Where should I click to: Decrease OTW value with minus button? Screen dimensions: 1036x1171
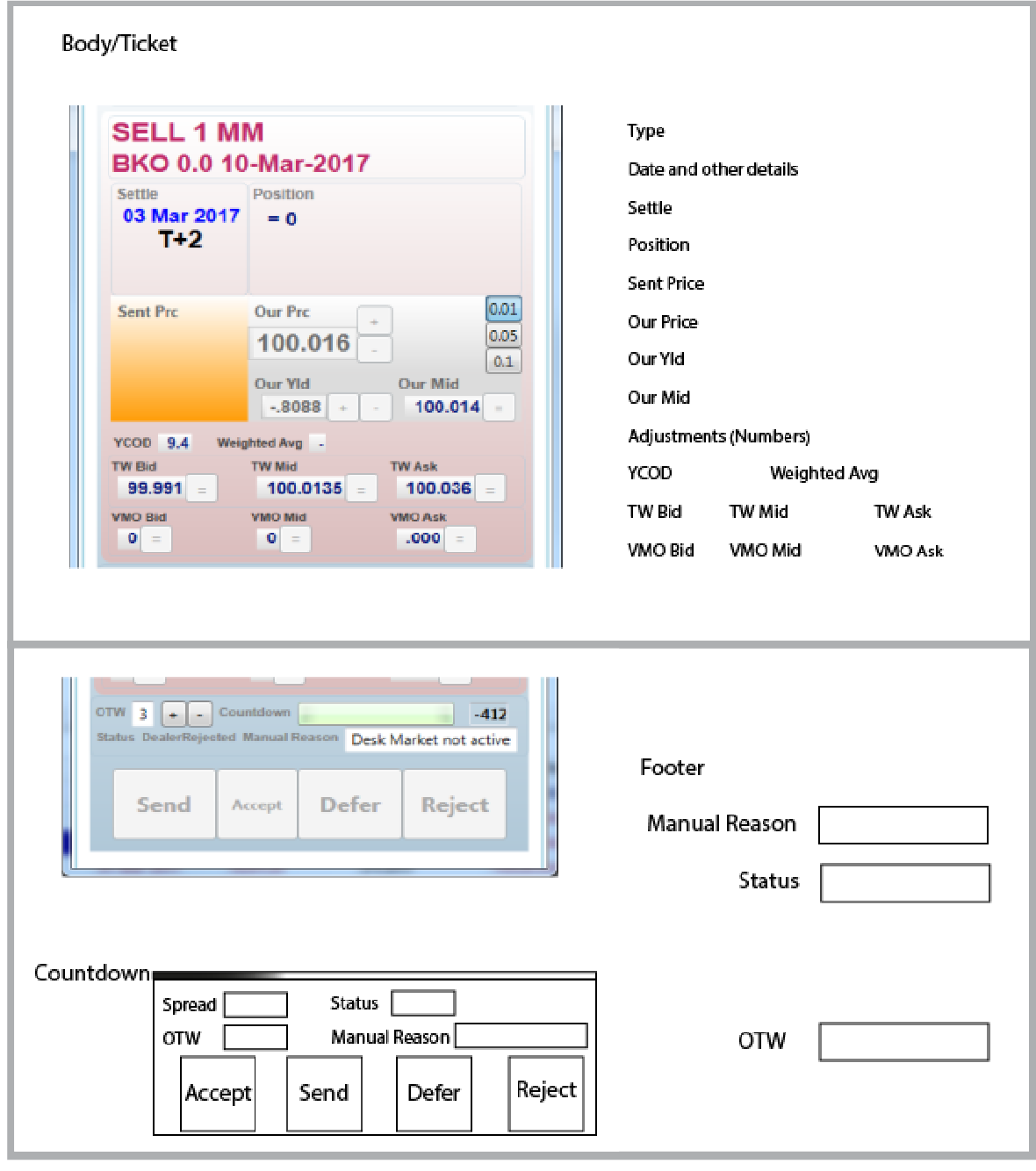200,715
